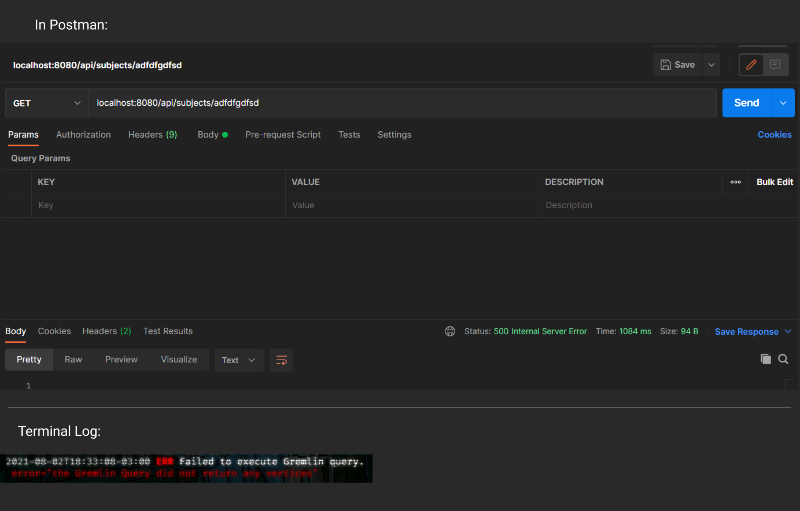Click the Key field in Query Params
800x511 pixels.
158,205
